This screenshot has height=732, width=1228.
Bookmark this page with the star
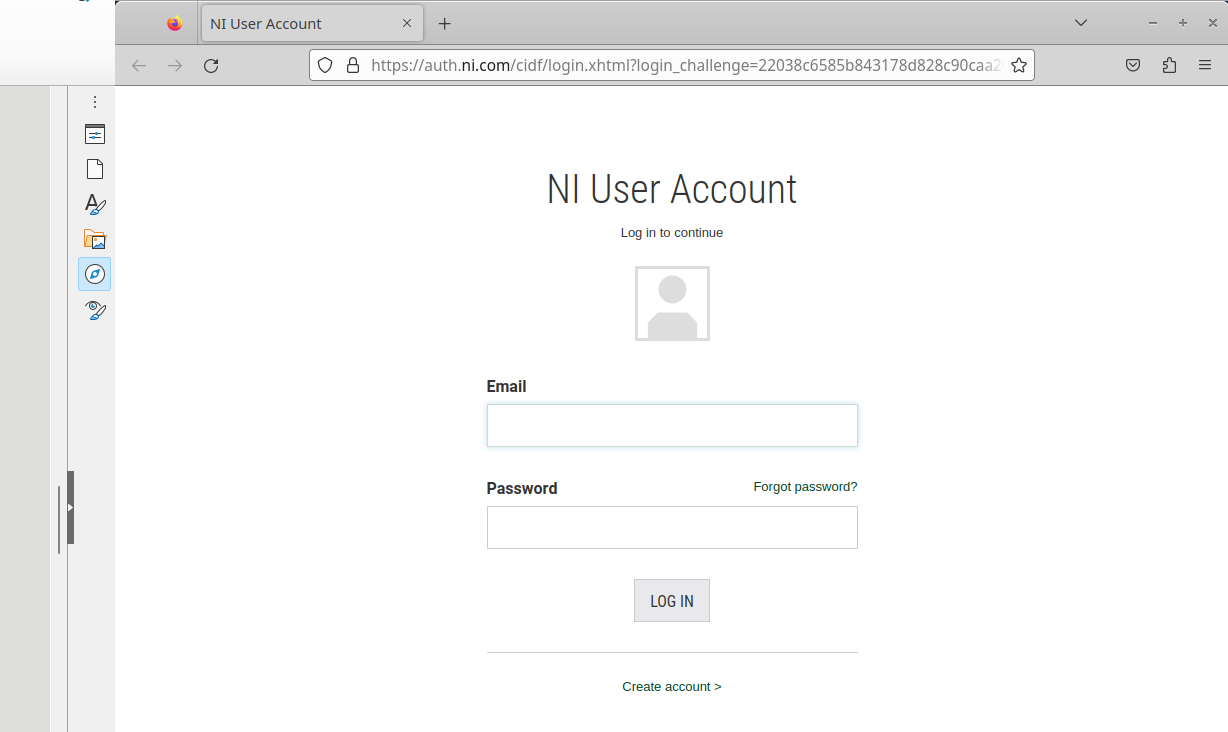coord(1019,65)
